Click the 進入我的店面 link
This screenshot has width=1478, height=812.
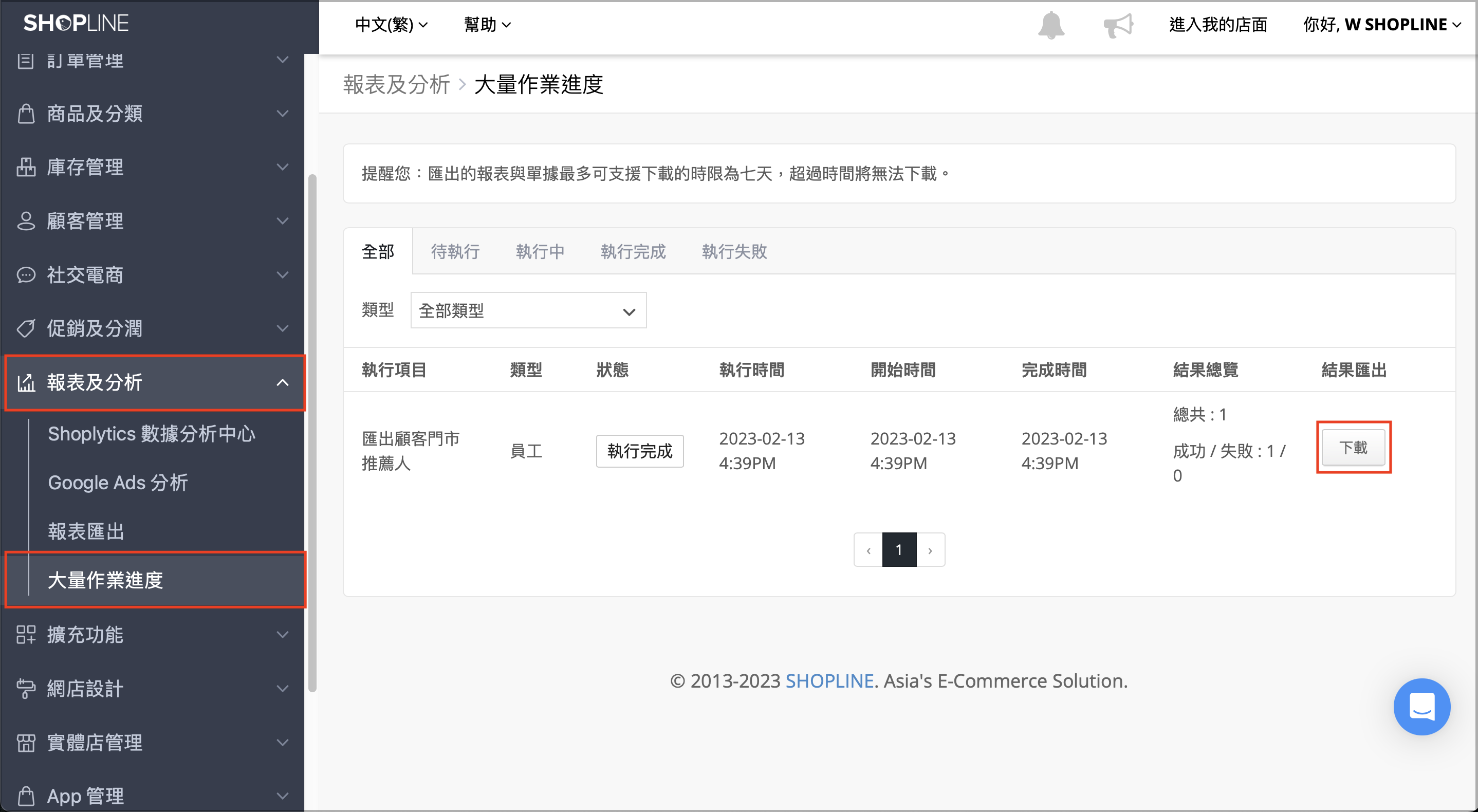(x=1218, y=25)
